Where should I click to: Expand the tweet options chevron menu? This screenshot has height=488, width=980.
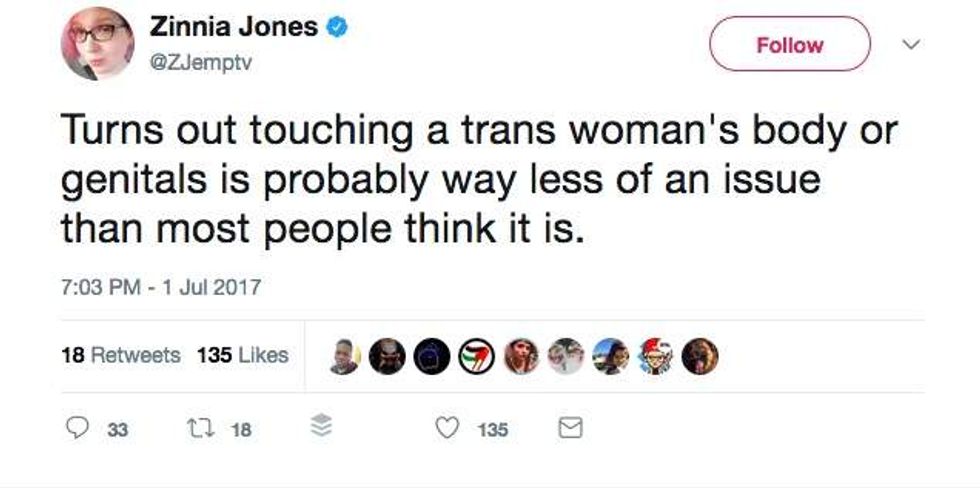coord(909,45)
